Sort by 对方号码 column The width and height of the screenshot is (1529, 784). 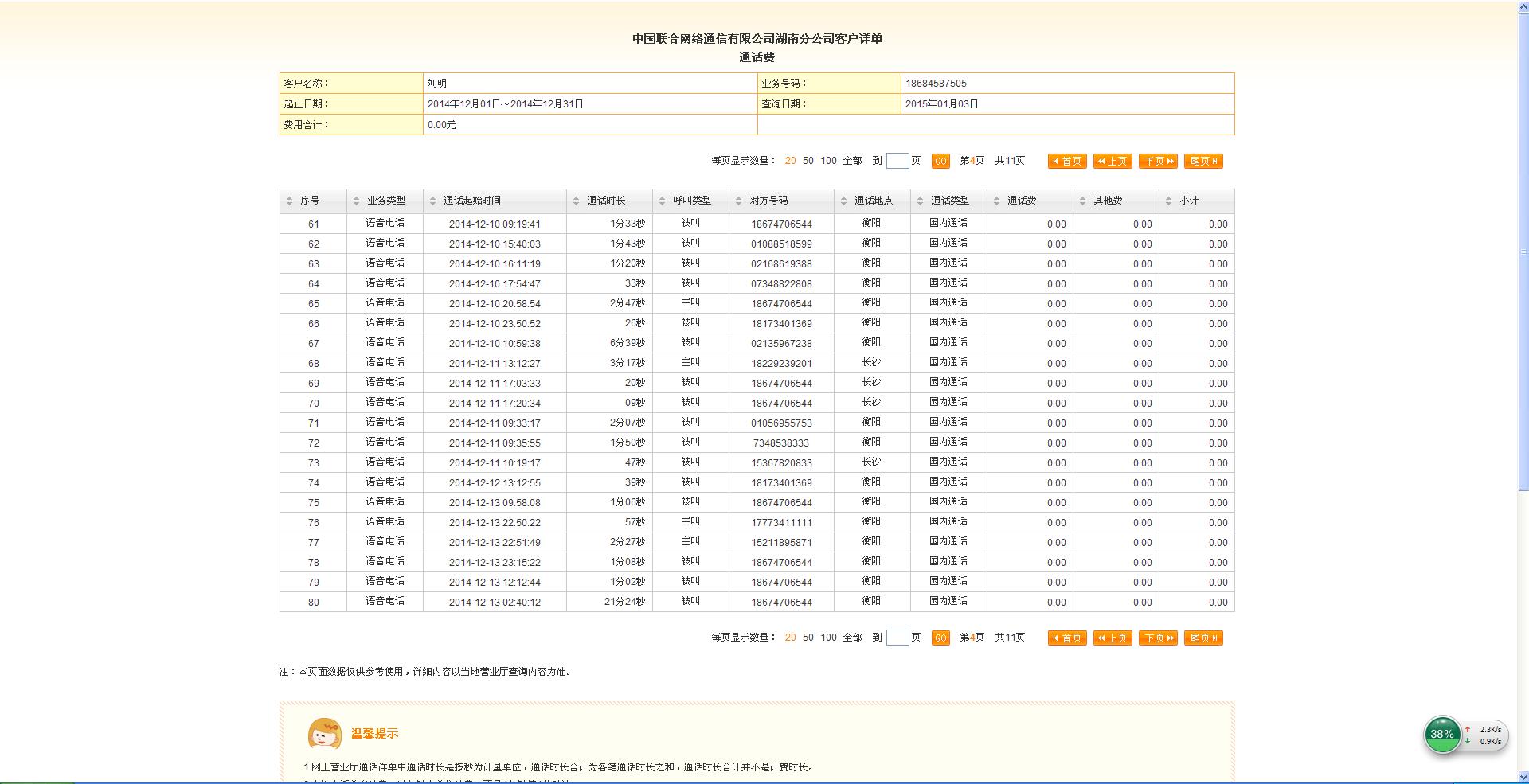point(768,201)
